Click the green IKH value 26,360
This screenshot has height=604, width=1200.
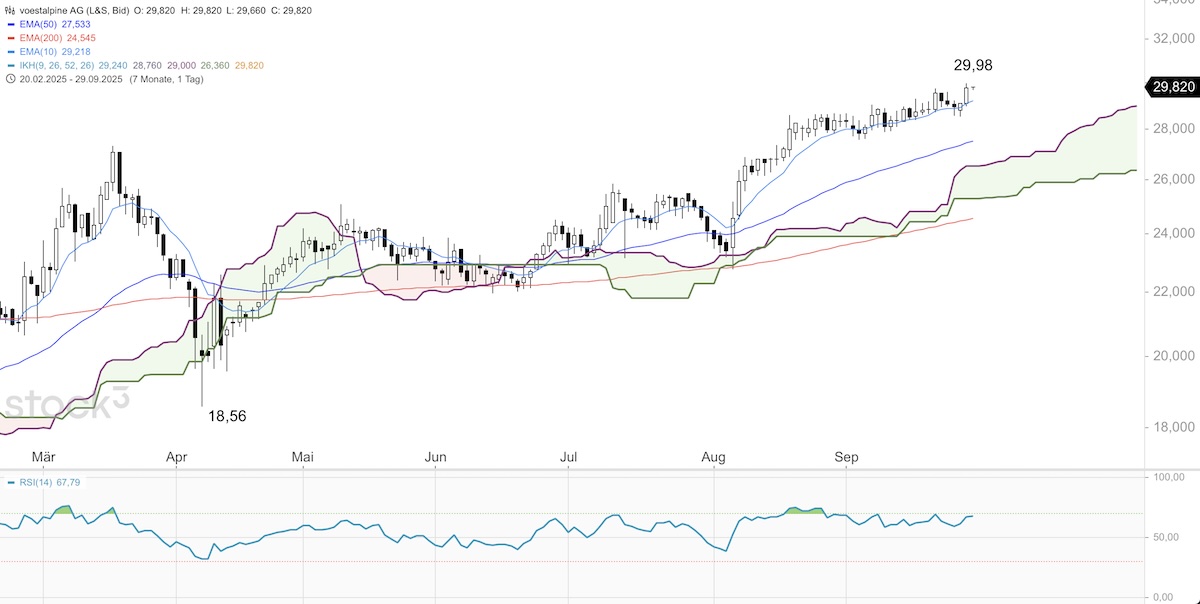(215, 65)
